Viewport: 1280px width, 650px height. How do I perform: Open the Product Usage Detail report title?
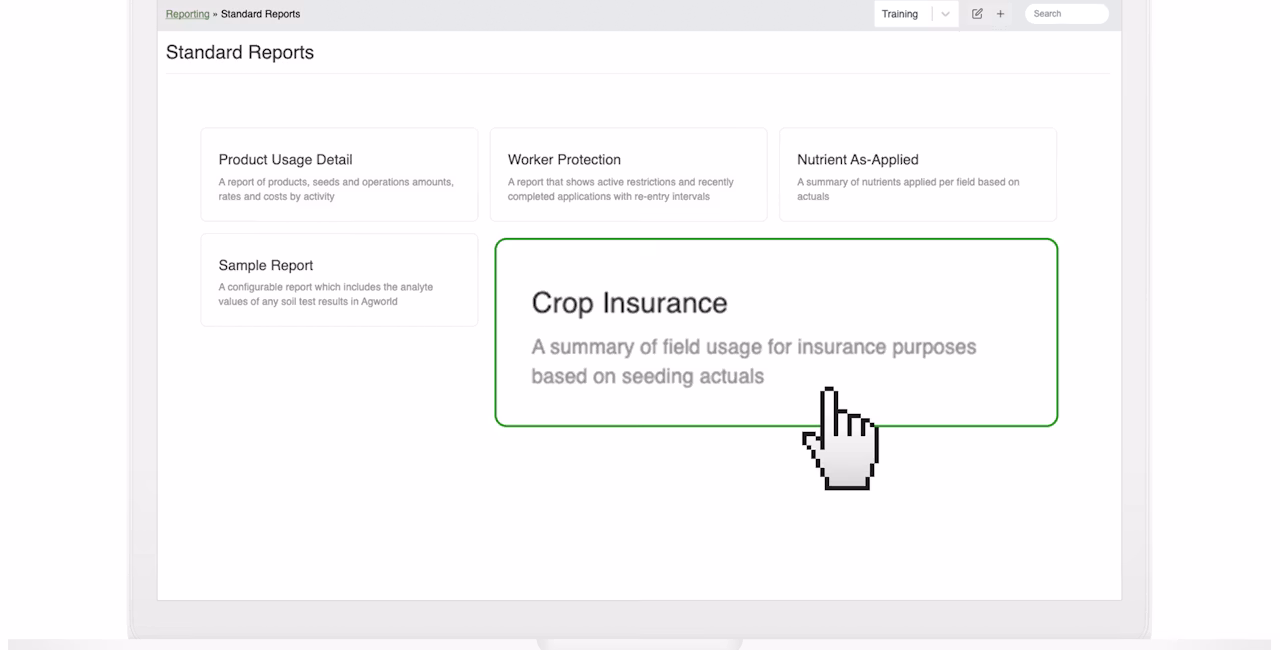click(x=285, y=159)
